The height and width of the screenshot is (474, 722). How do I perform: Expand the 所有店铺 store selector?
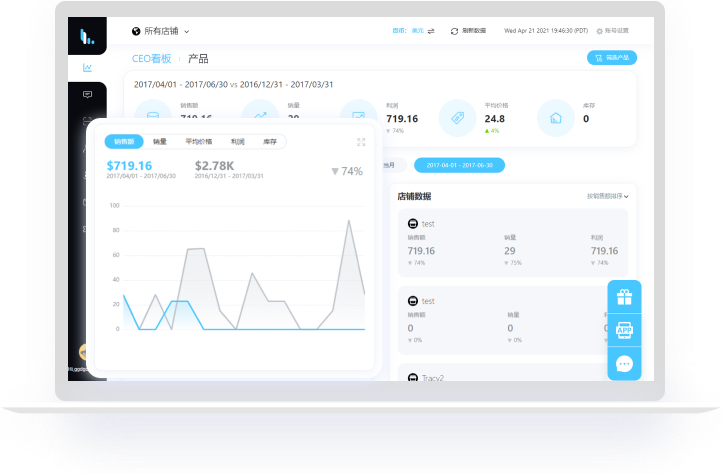click(x=160, y=31)
